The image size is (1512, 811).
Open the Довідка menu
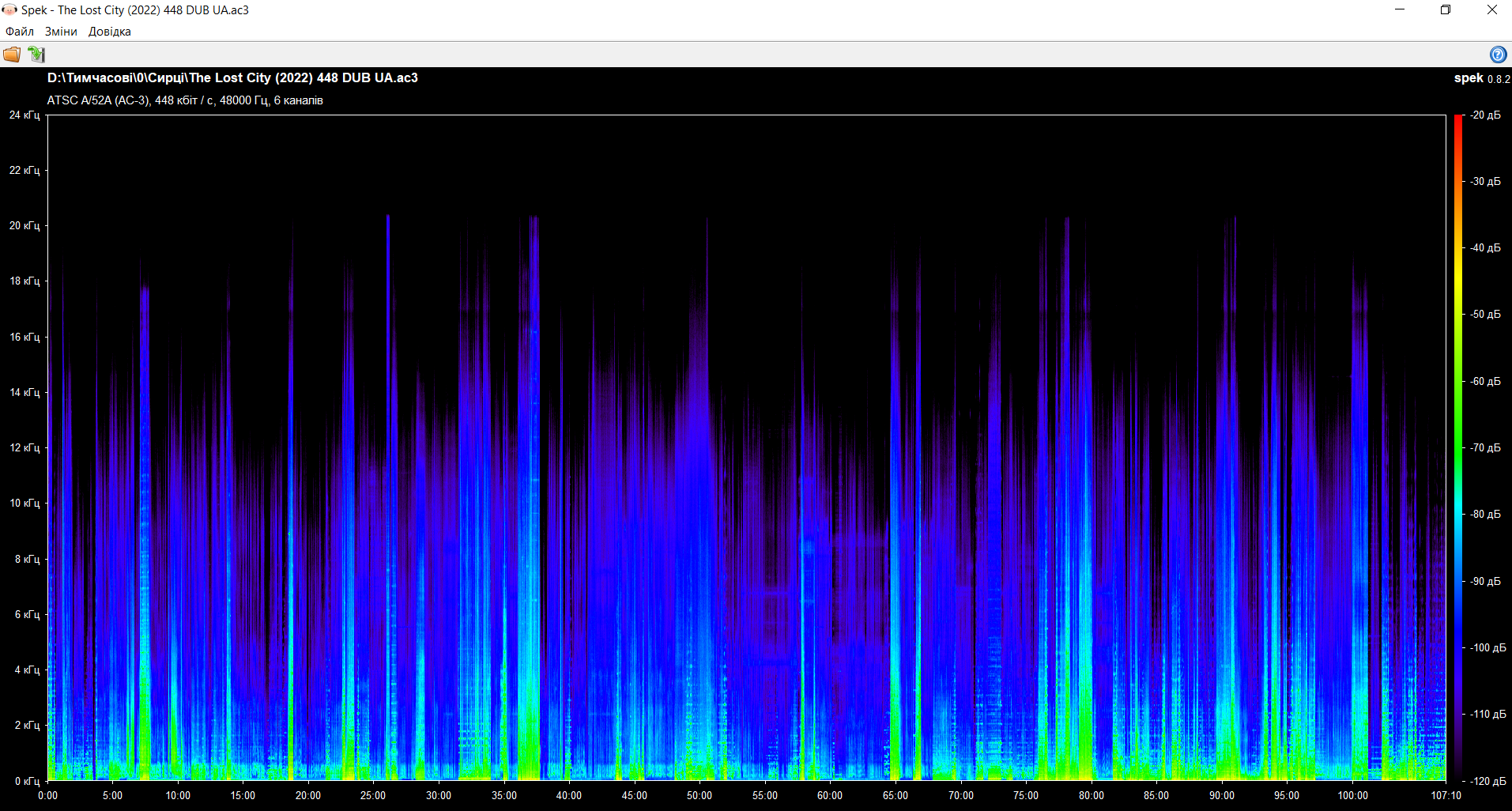[110, 32]
